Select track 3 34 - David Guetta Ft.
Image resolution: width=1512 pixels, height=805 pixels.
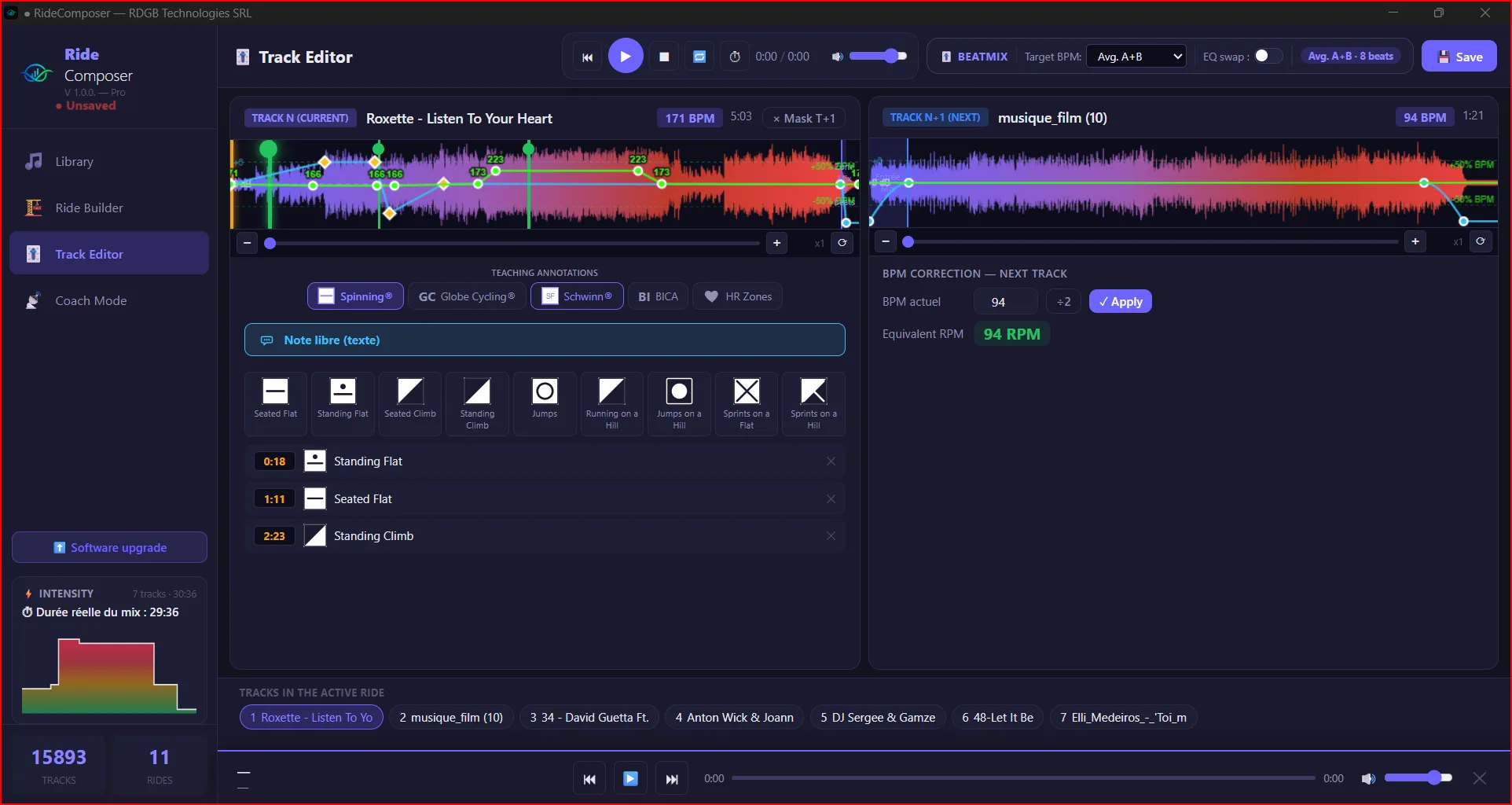pos(589,717)
